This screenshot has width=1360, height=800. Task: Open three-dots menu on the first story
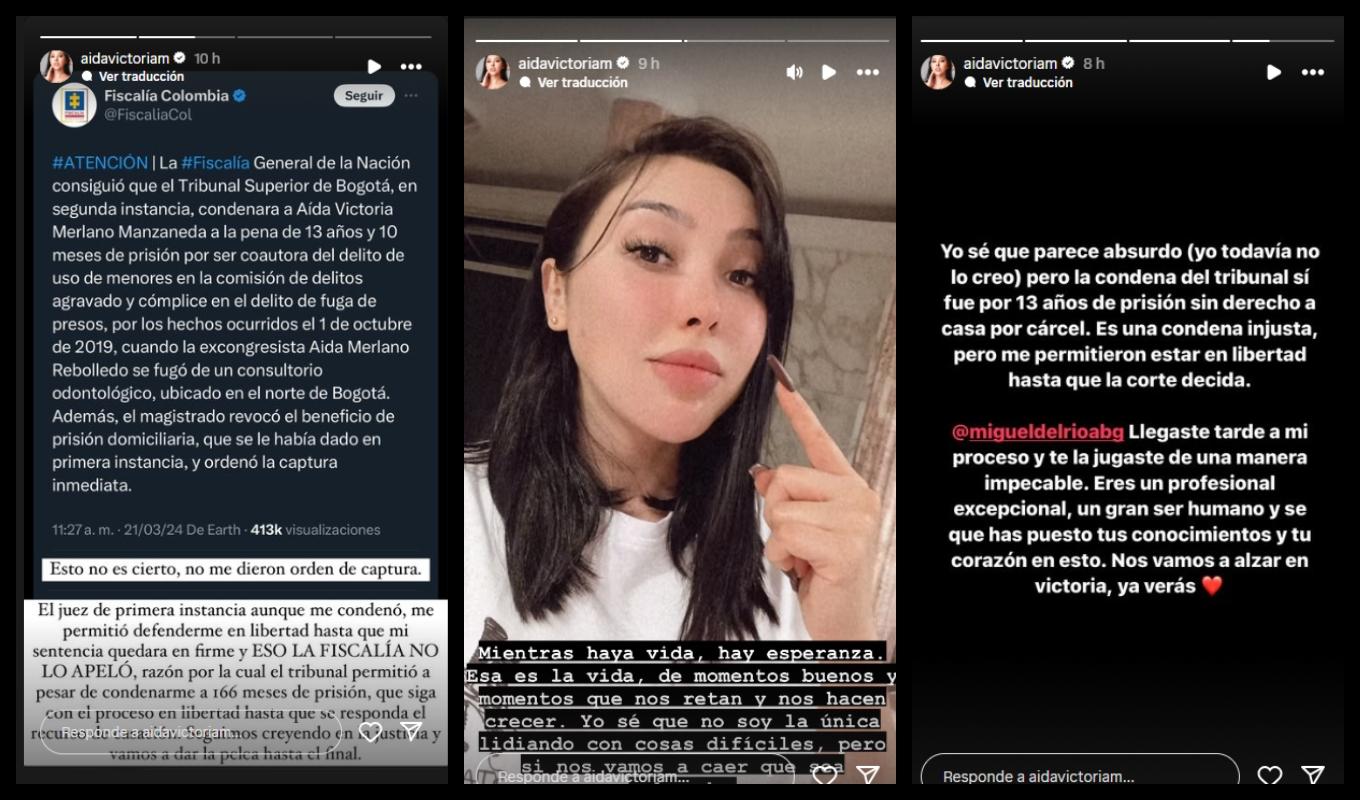coord(411,67)
